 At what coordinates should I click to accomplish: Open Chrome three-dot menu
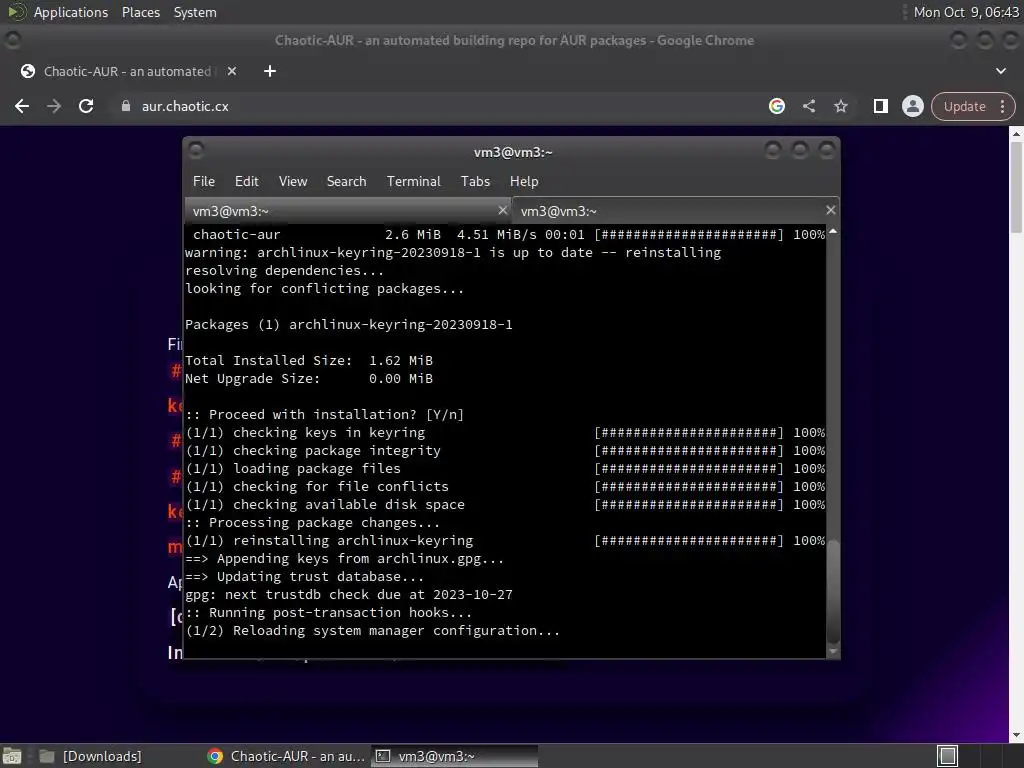point(1002,106)
